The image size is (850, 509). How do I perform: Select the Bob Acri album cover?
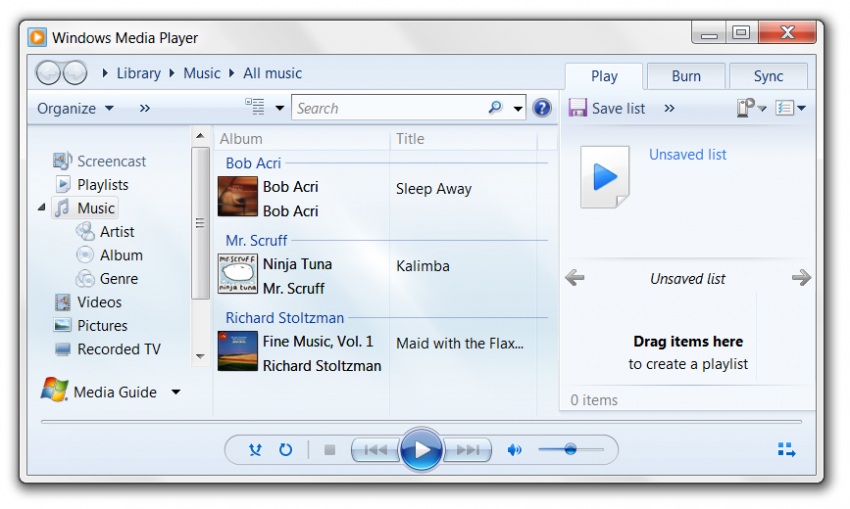(x=237, y=197)
